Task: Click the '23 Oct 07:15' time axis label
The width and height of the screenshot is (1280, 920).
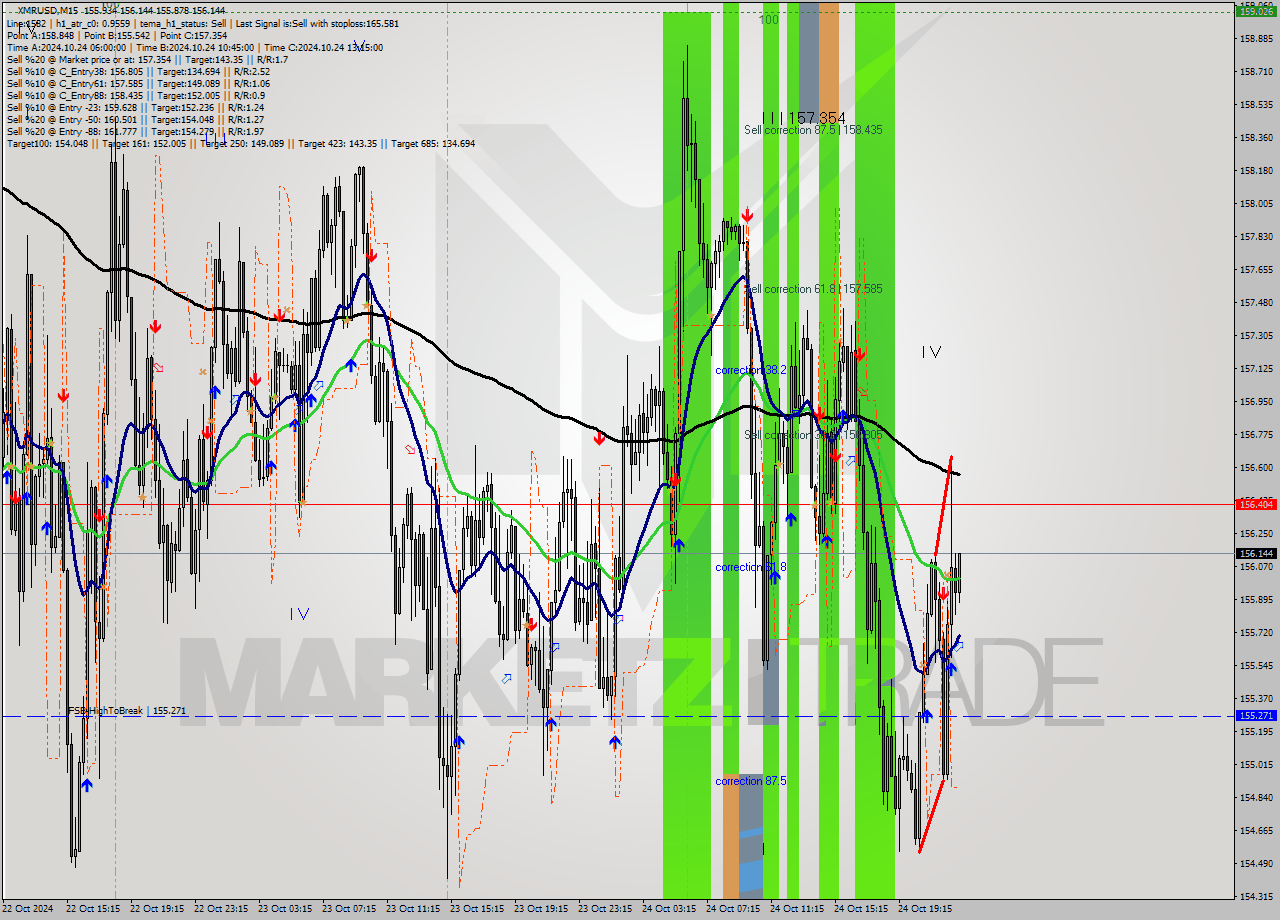Action: (349, 909)
